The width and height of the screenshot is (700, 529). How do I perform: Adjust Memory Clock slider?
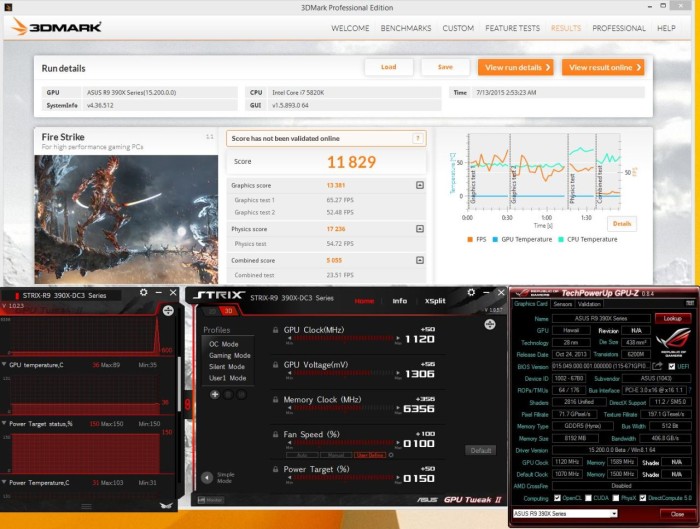click(343, 408)
